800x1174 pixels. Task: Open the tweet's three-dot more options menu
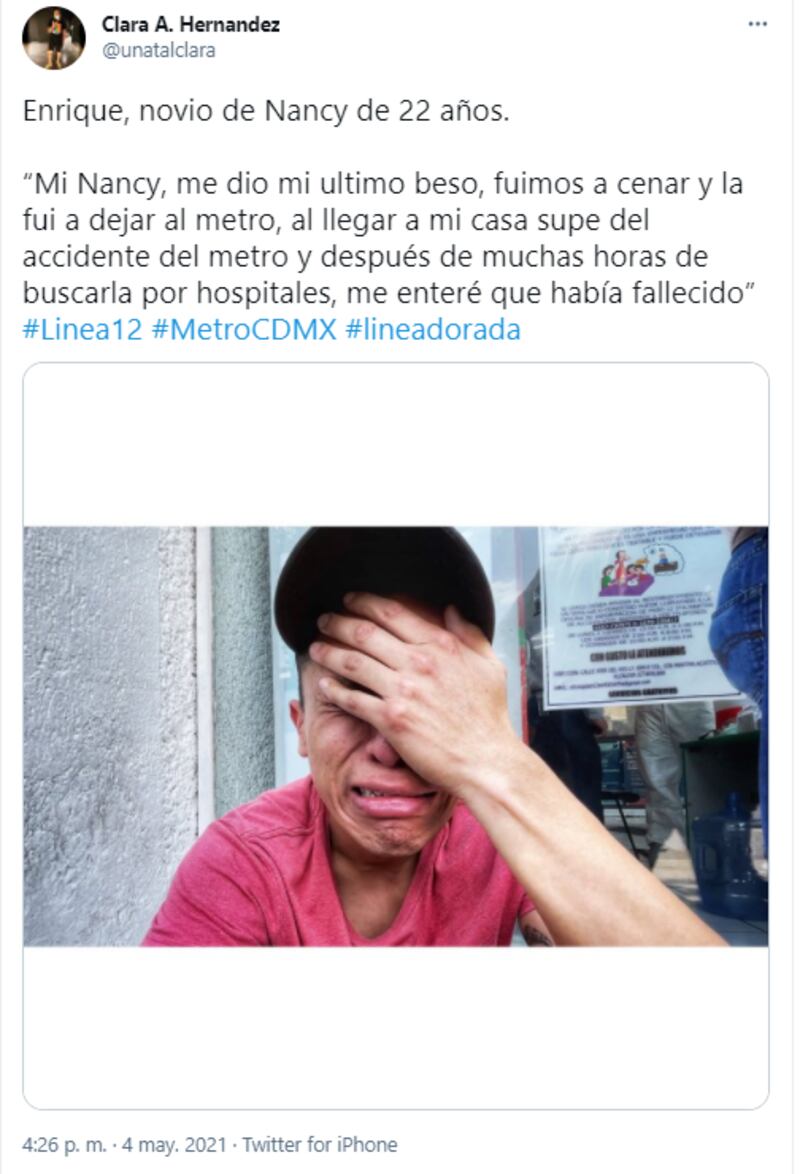(757, 25)
